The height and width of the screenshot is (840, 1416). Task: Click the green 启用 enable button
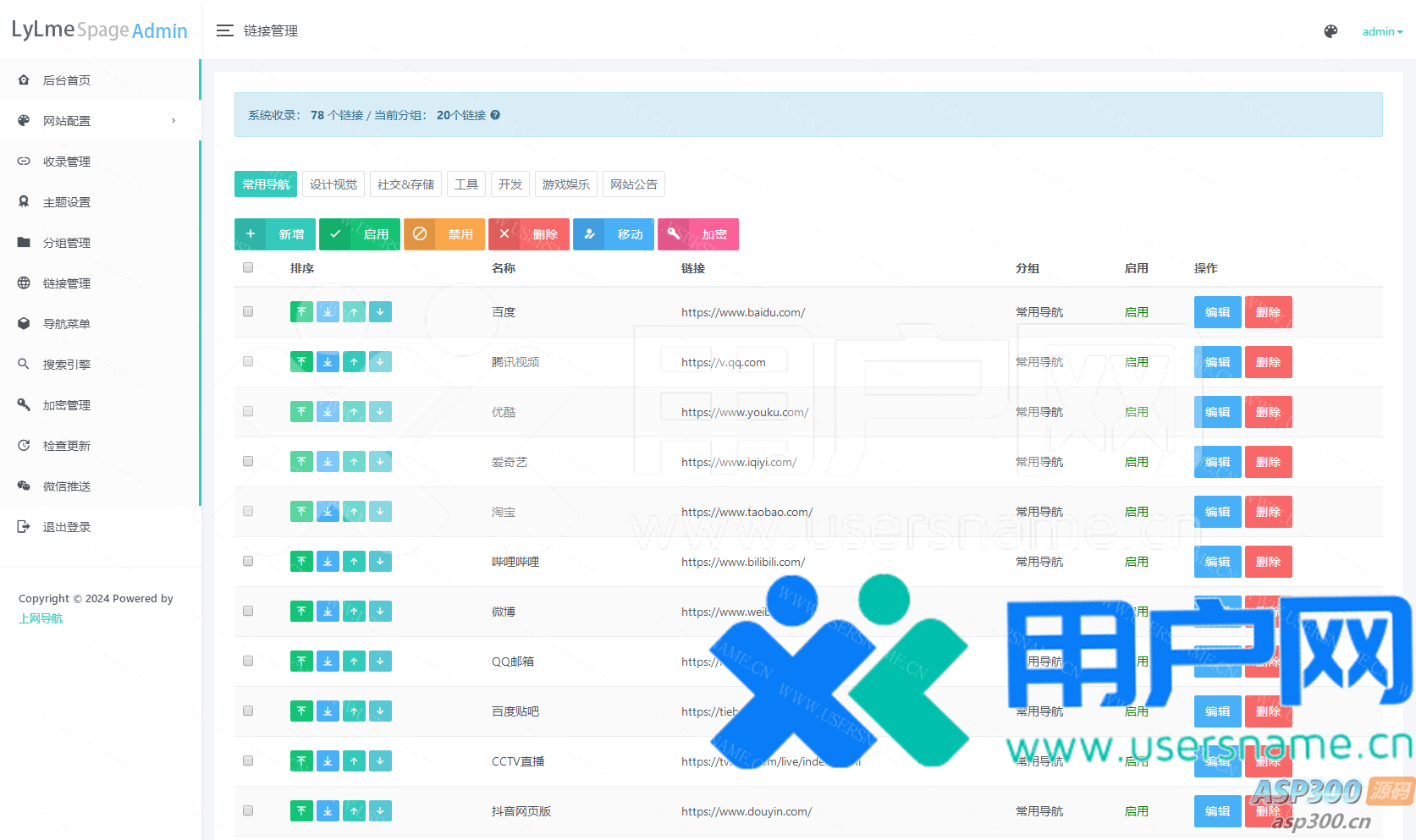tap(360, 234)
